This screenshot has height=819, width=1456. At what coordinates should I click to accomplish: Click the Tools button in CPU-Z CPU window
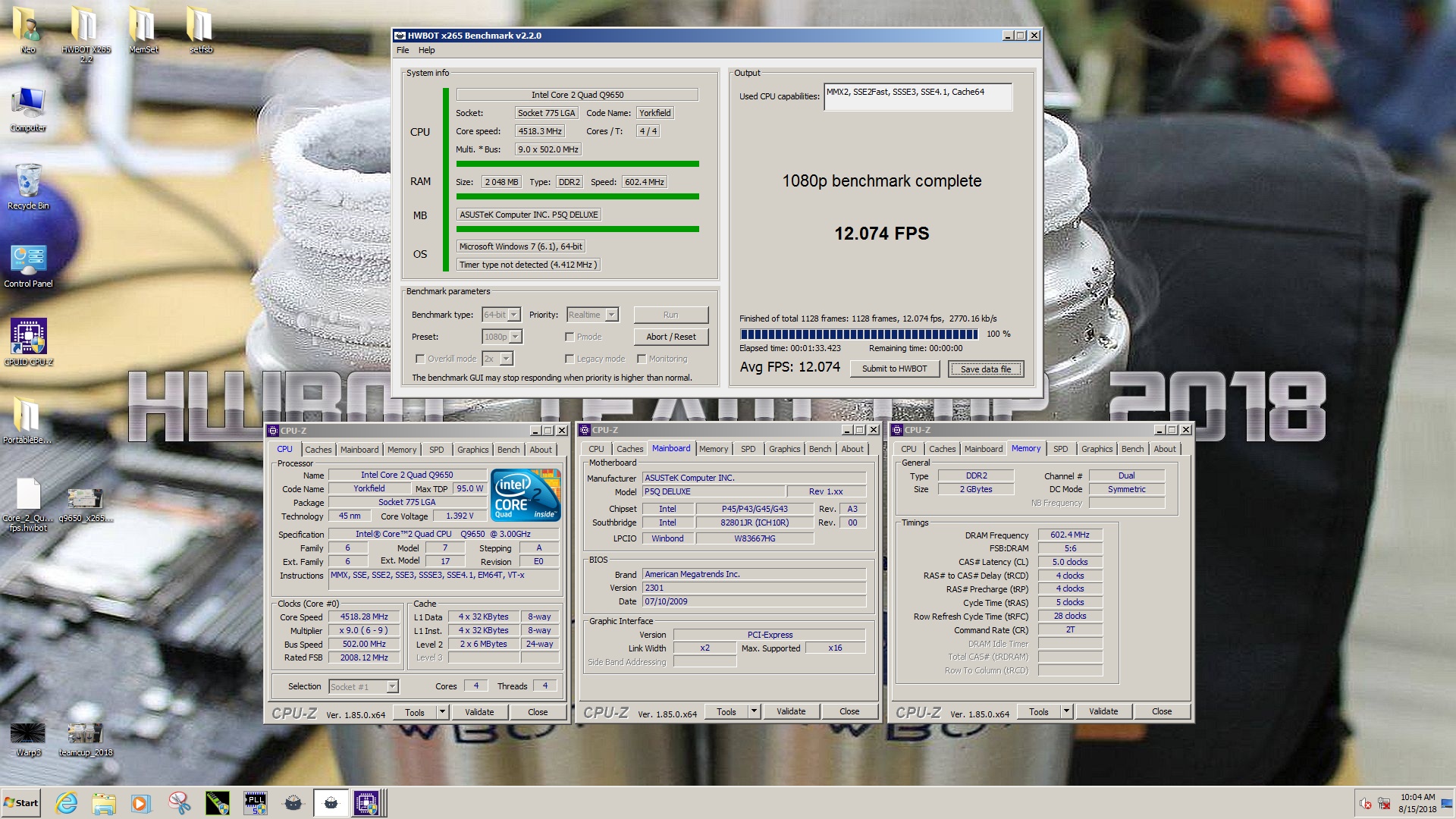(x=415, y=712)
